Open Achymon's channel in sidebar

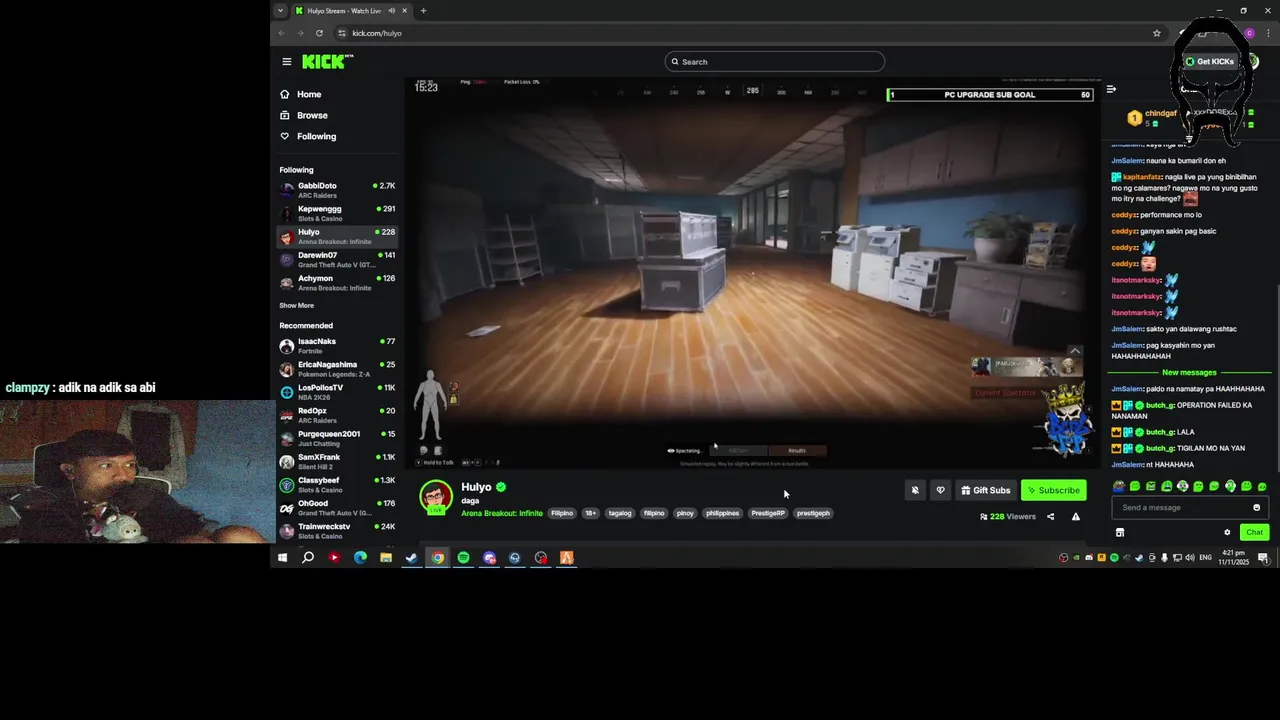click(337, 283)
